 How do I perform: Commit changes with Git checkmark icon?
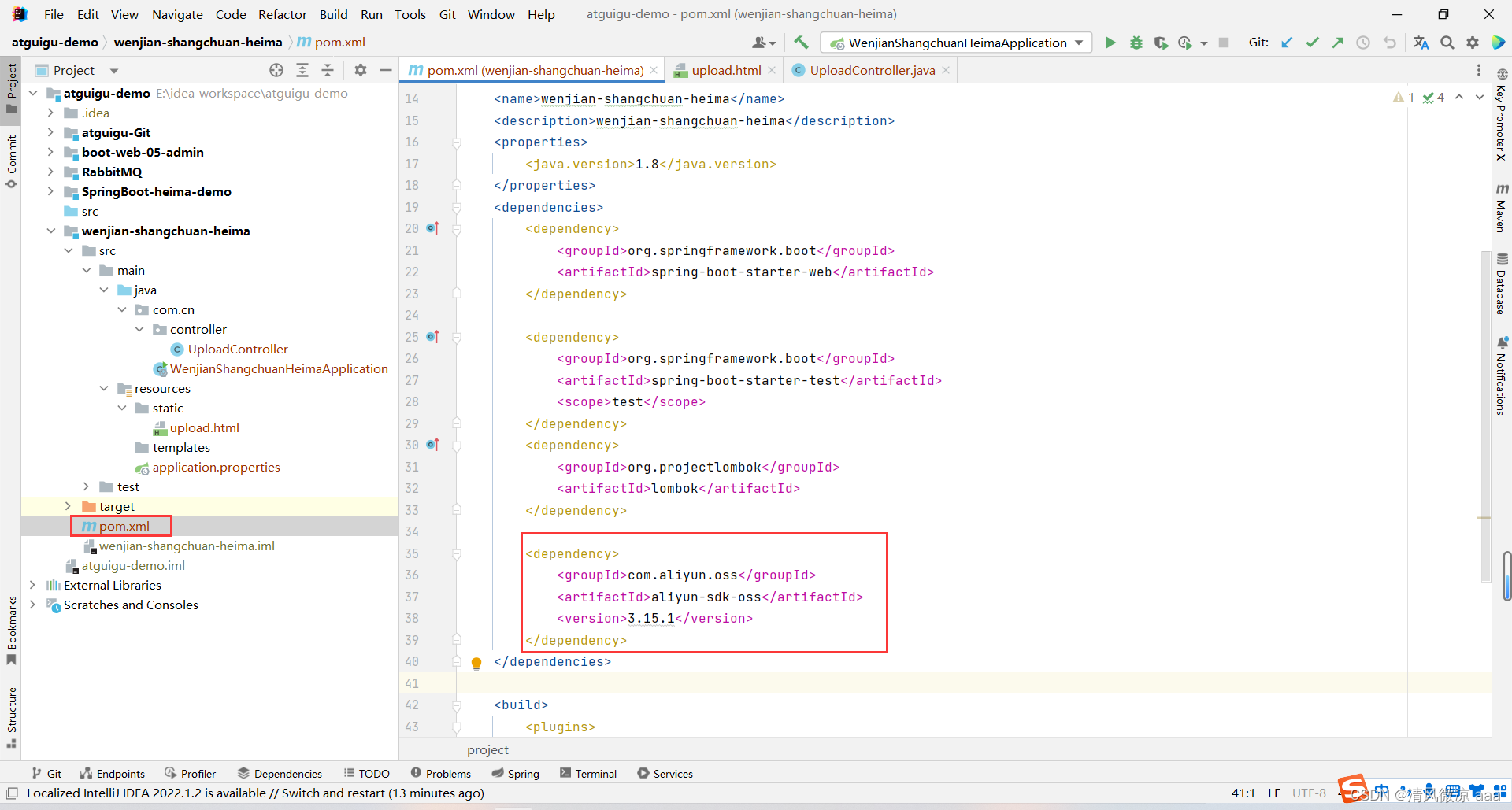(x=1312, y=43)
